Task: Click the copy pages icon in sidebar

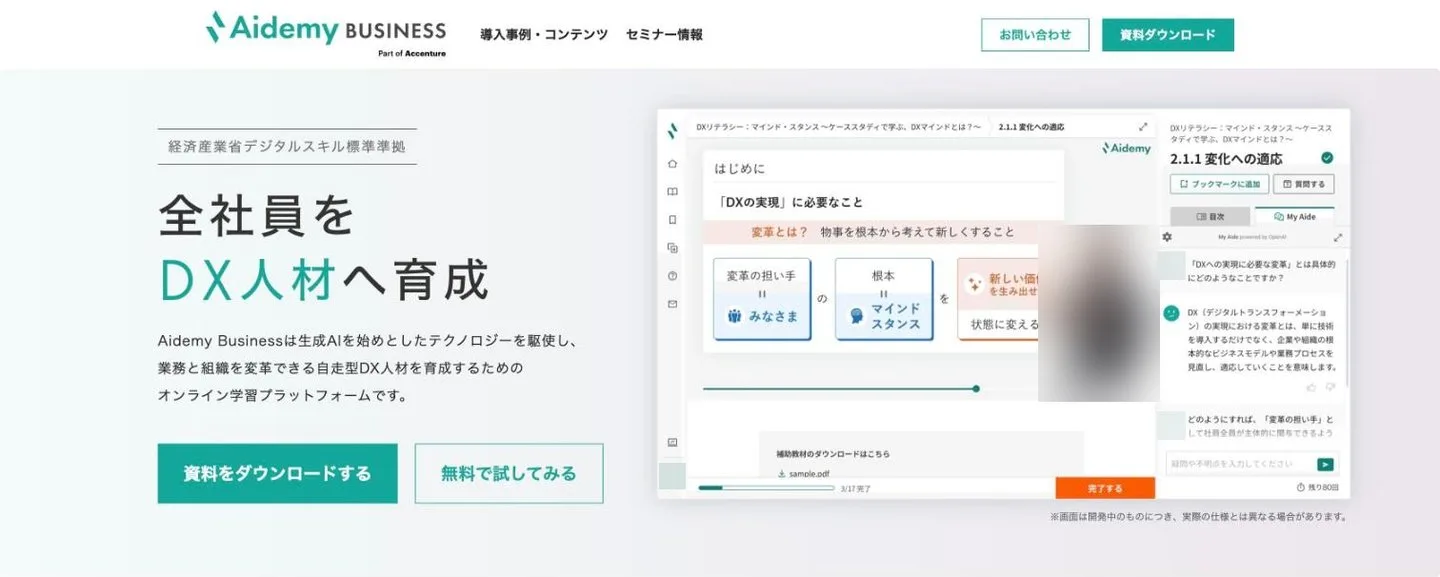Action: (672, 247)
